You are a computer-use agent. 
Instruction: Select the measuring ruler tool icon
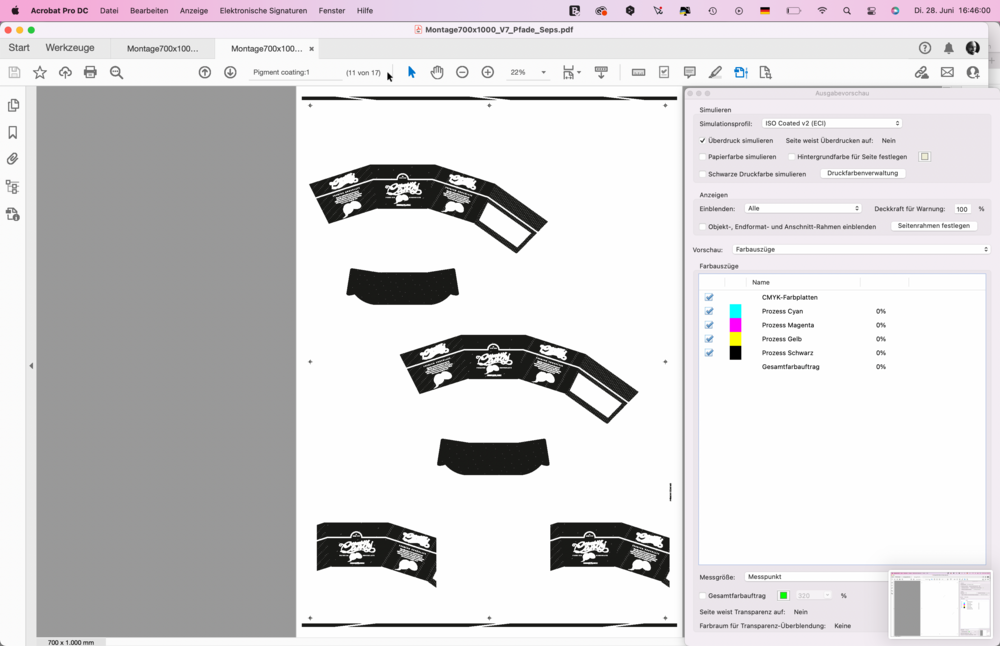point(638,73)
